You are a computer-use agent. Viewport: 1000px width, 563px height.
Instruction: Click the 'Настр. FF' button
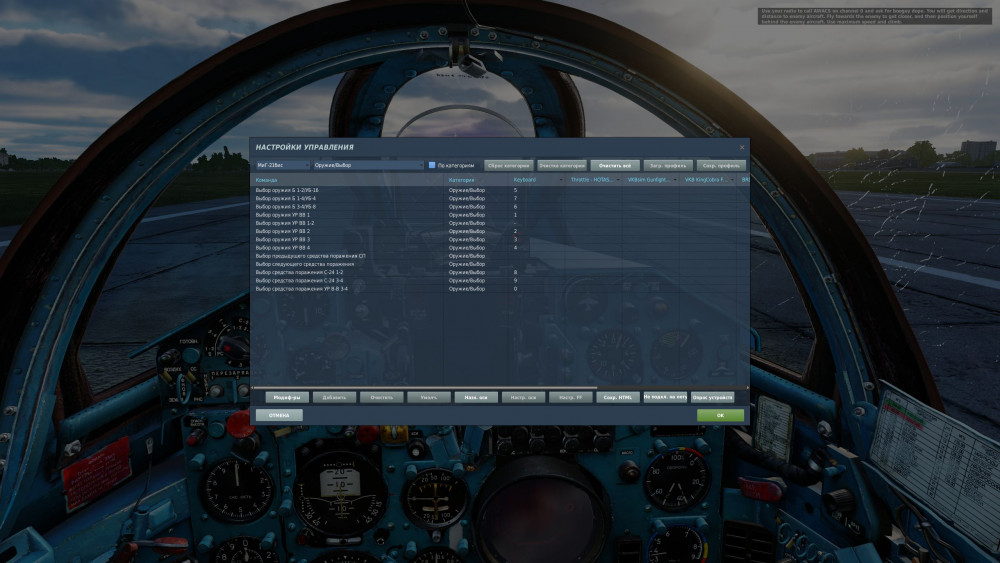pos(571,397)
